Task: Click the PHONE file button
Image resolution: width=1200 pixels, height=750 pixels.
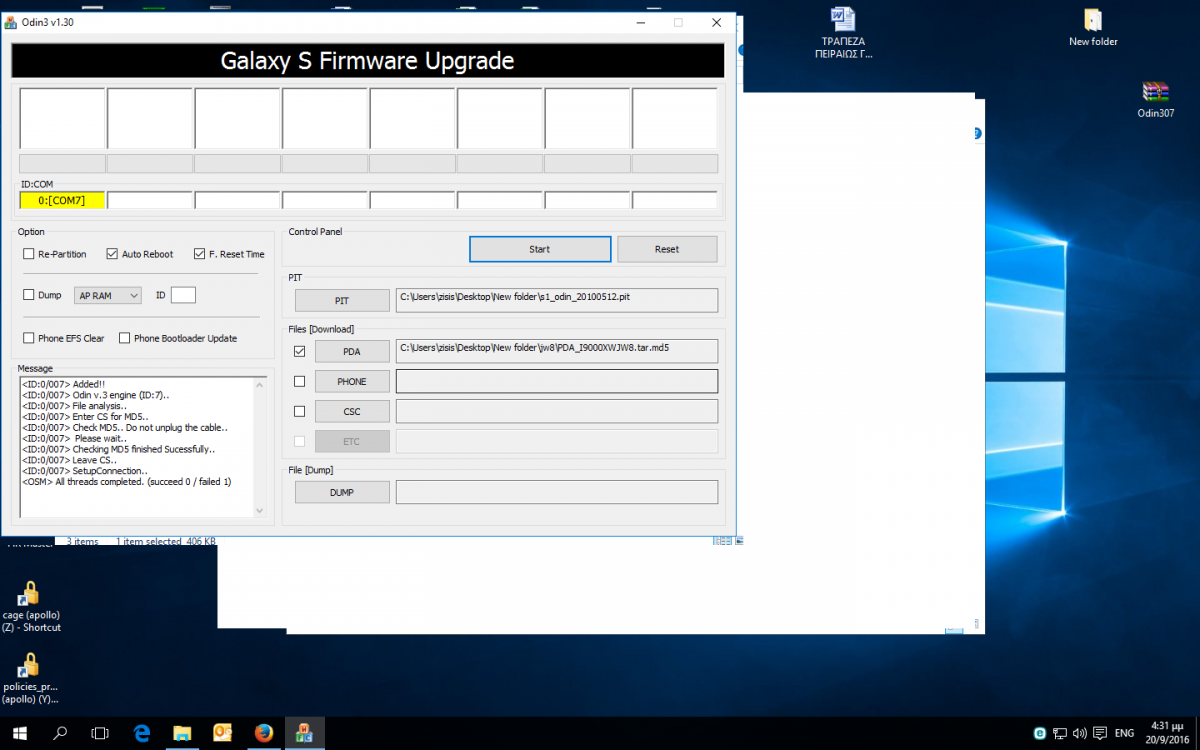Action: [351, 381]
